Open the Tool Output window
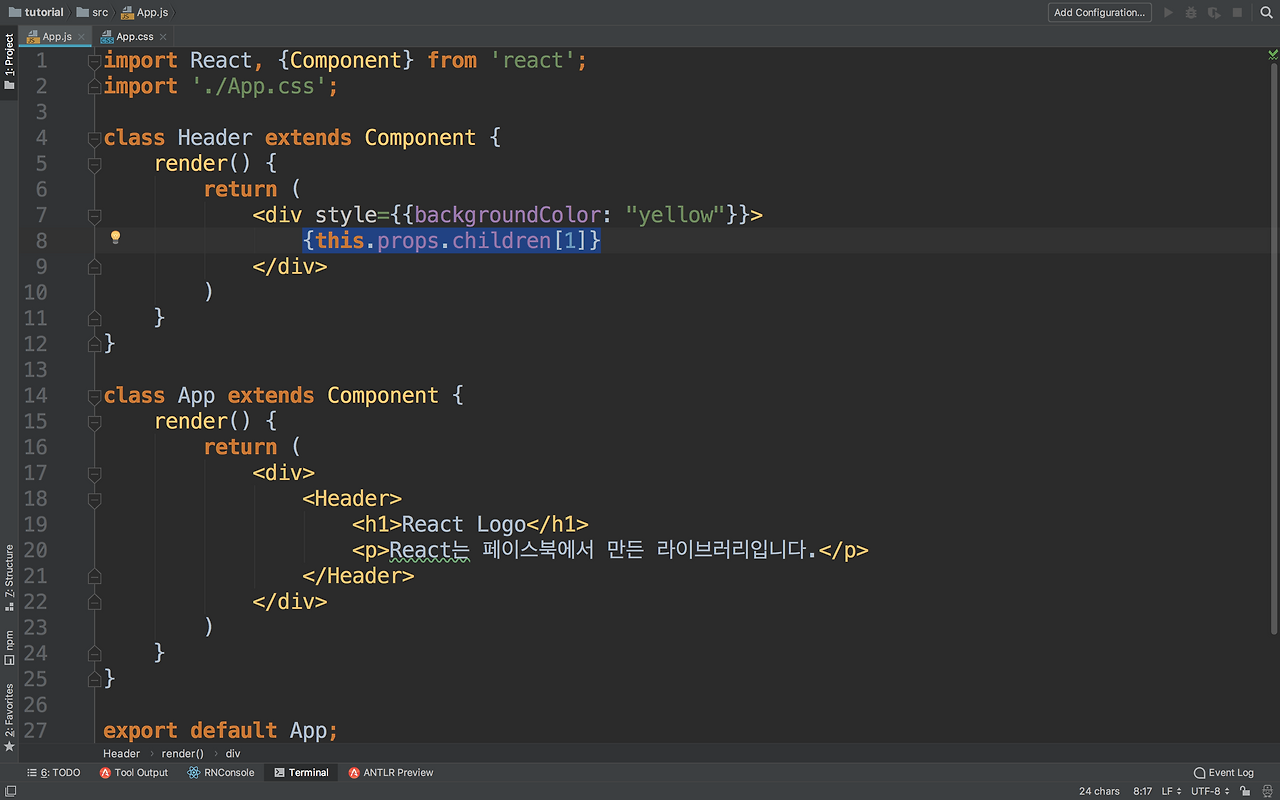This screenshot has width=1280, height=800. tap(134, 772)
